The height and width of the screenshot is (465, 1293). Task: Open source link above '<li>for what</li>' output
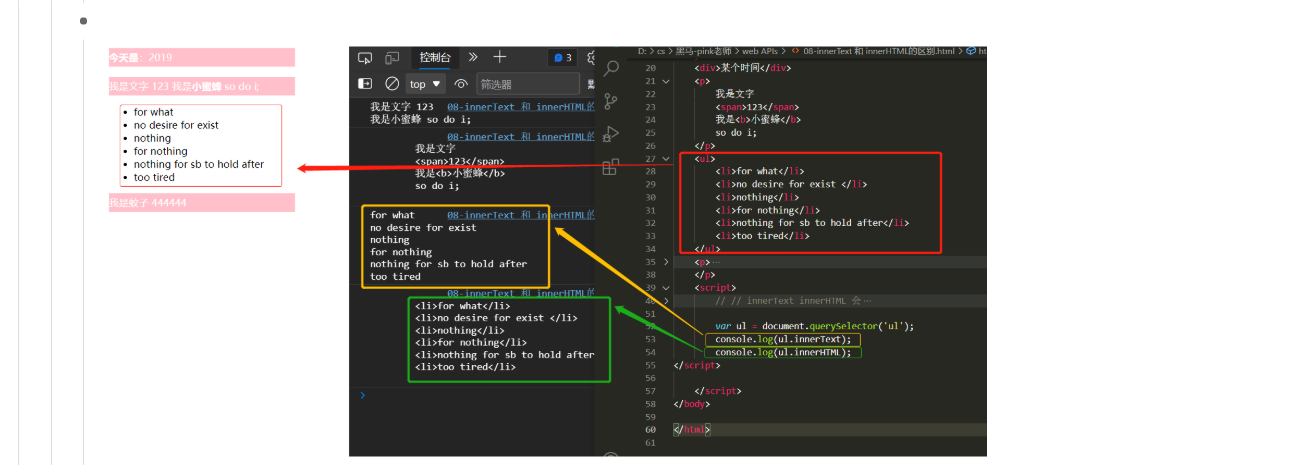pyautogui.click(x=521, y=293)
